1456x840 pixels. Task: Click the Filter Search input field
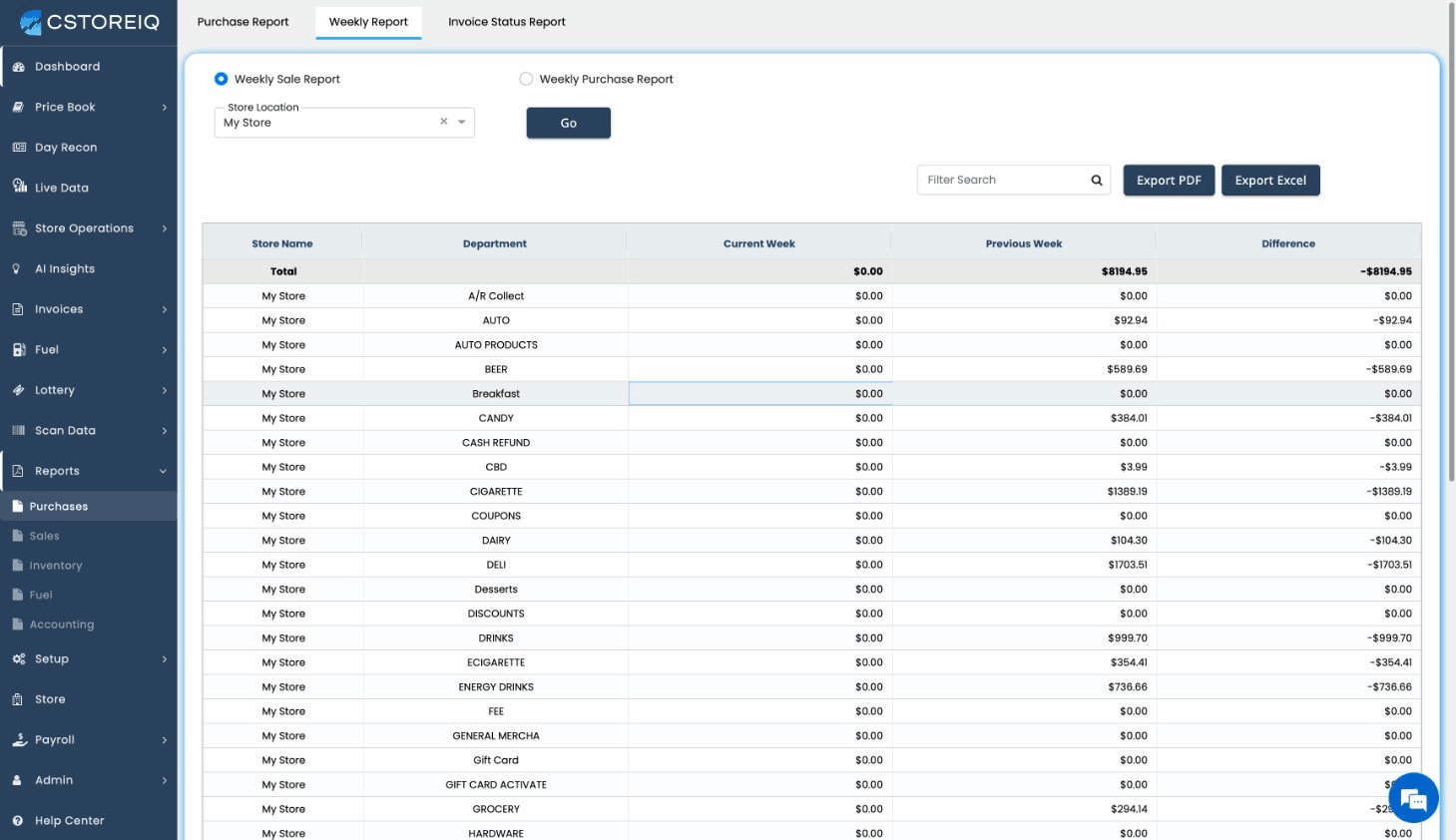click(x=1003, y=181)
